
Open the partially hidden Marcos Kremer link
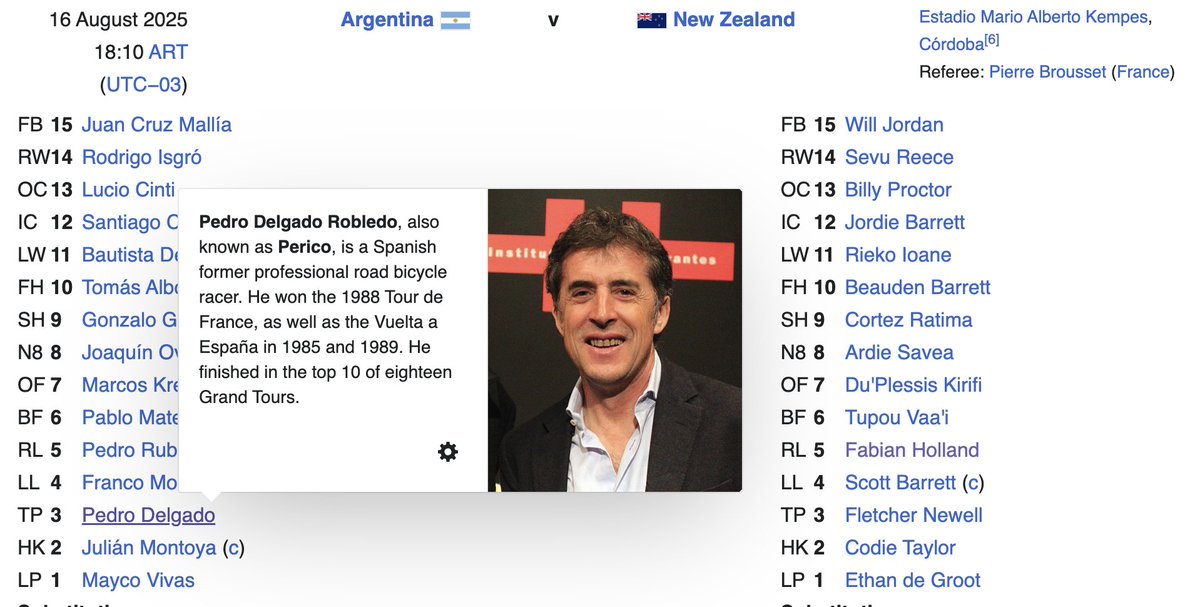point(130,385)
